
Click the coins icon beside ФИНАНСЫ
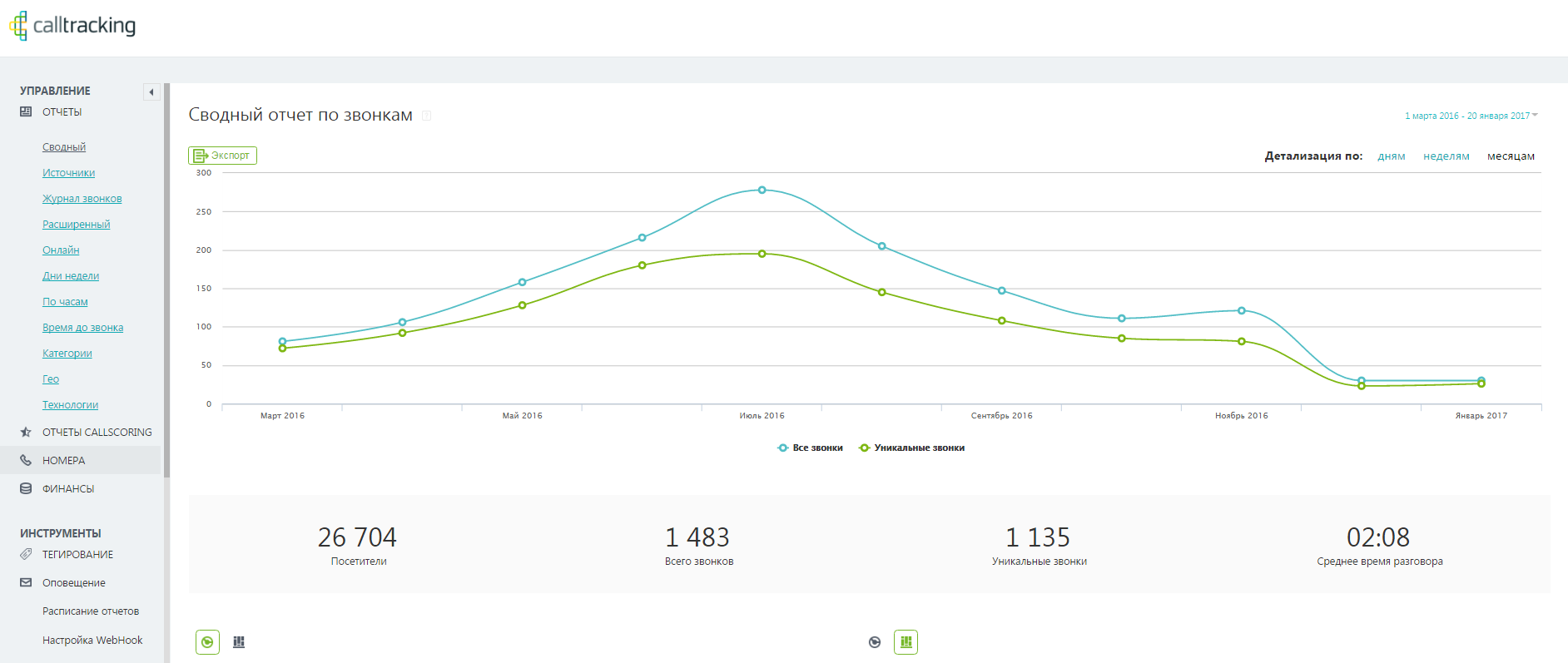point(26,489)
